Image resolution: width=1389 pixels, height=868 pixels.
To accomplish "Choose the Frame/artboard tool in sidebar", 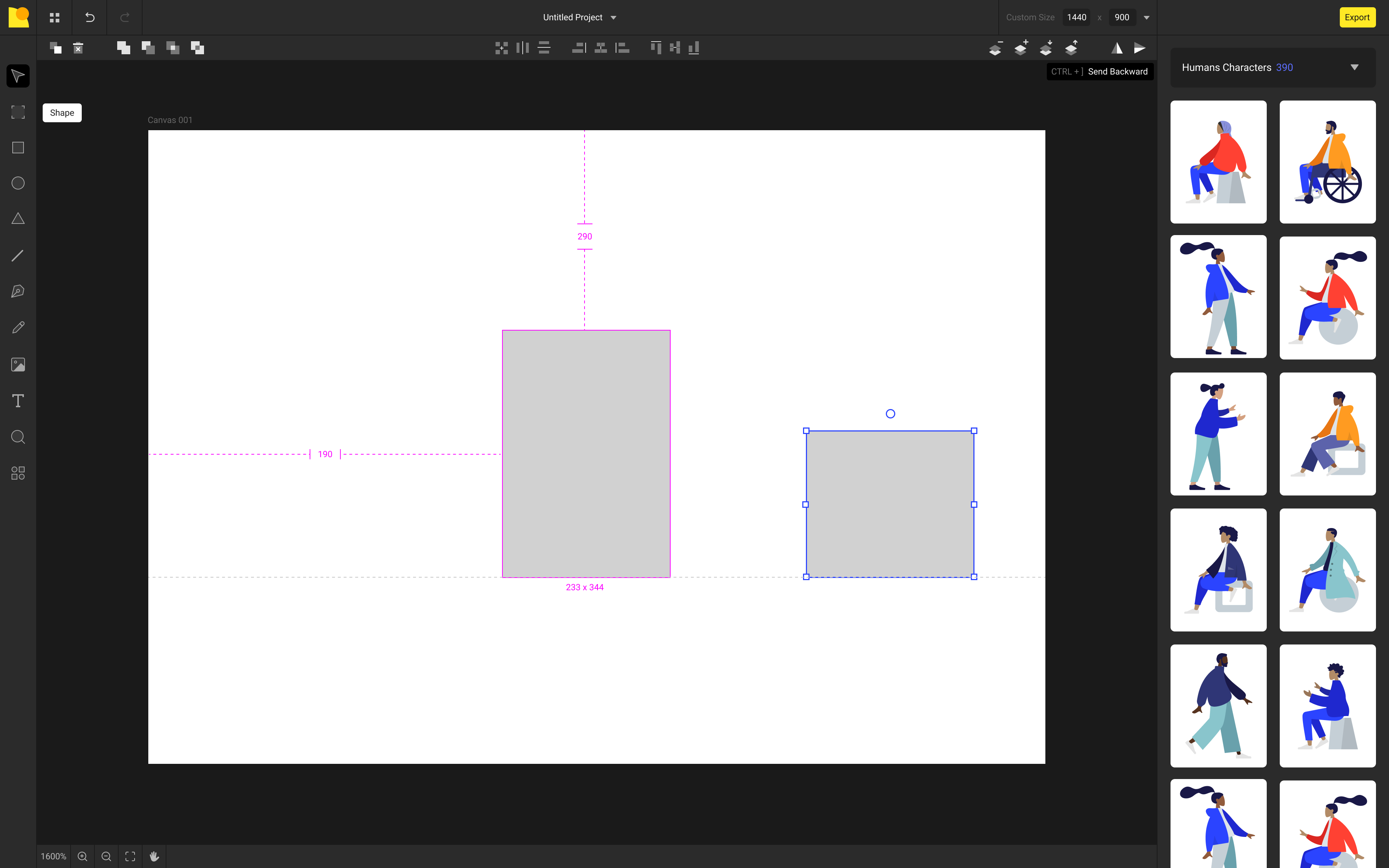I will [x=18, y=112].
